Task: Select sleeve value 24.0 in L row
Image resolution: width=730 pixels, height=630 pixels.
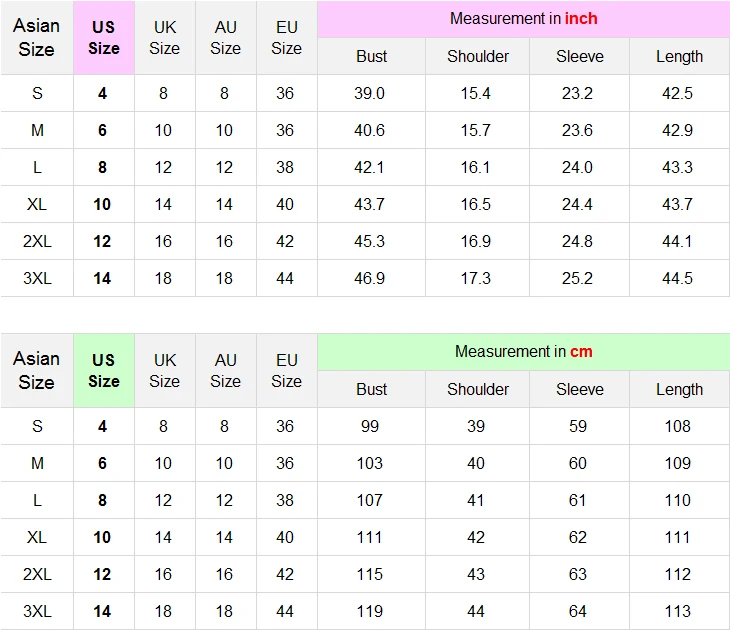Action: pyautogui.click(x=577, y=167)
